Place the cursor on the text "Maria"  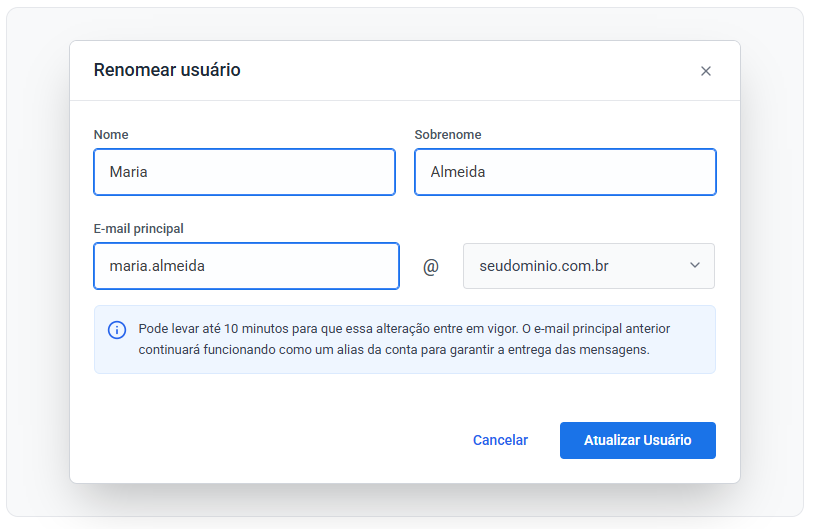pyautogui.click(x=129, y=172)
